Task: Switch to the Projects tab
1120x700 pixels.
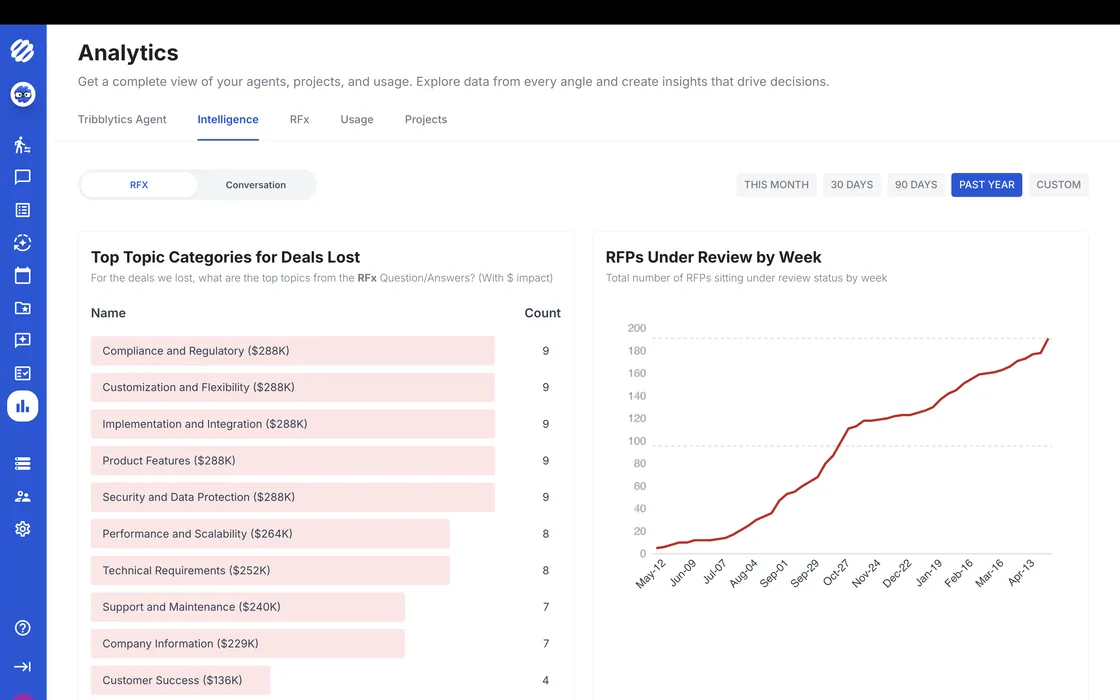Action: (x=426, y=119)
